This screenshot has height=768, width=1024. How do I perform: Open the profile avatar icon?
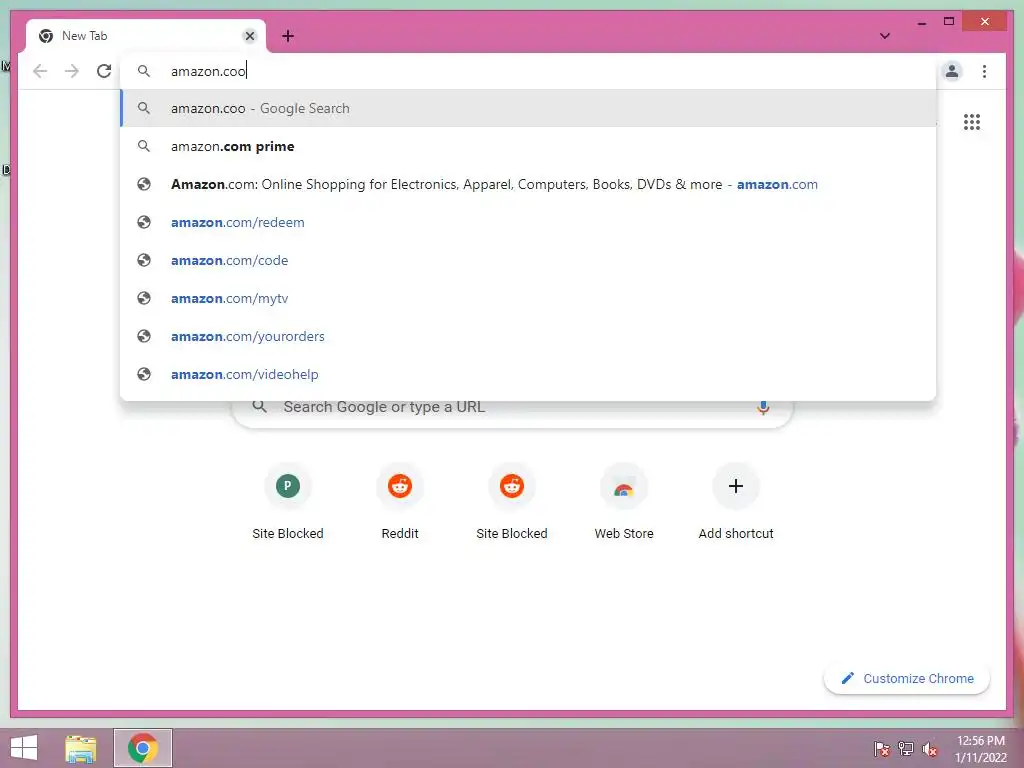click(x=952, y=71)
